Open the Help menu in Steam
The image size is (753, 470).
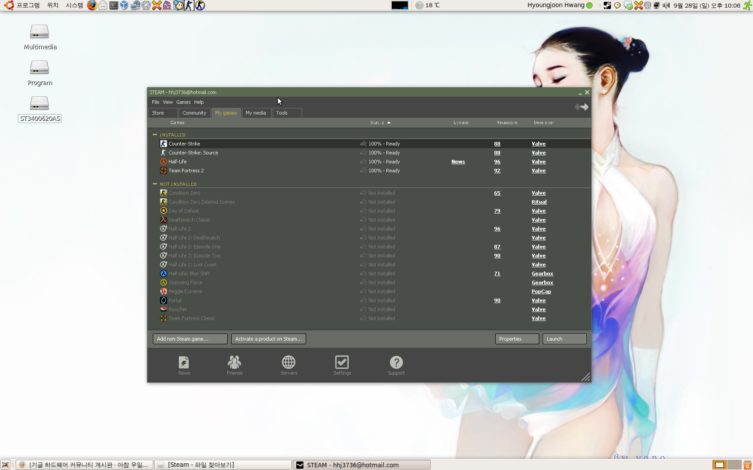pos(199,102)
